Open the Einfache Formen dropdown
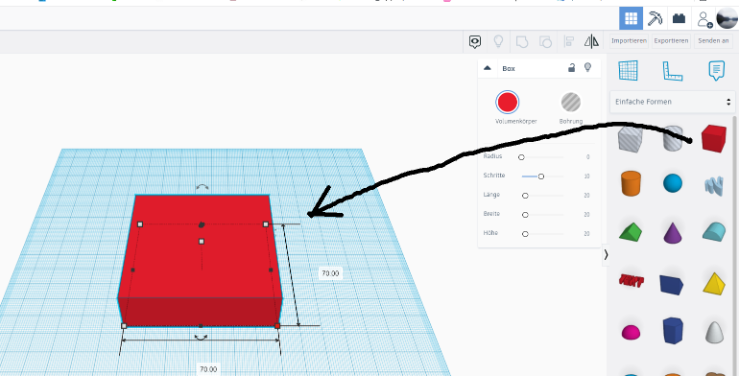 (x=673, y=102)
